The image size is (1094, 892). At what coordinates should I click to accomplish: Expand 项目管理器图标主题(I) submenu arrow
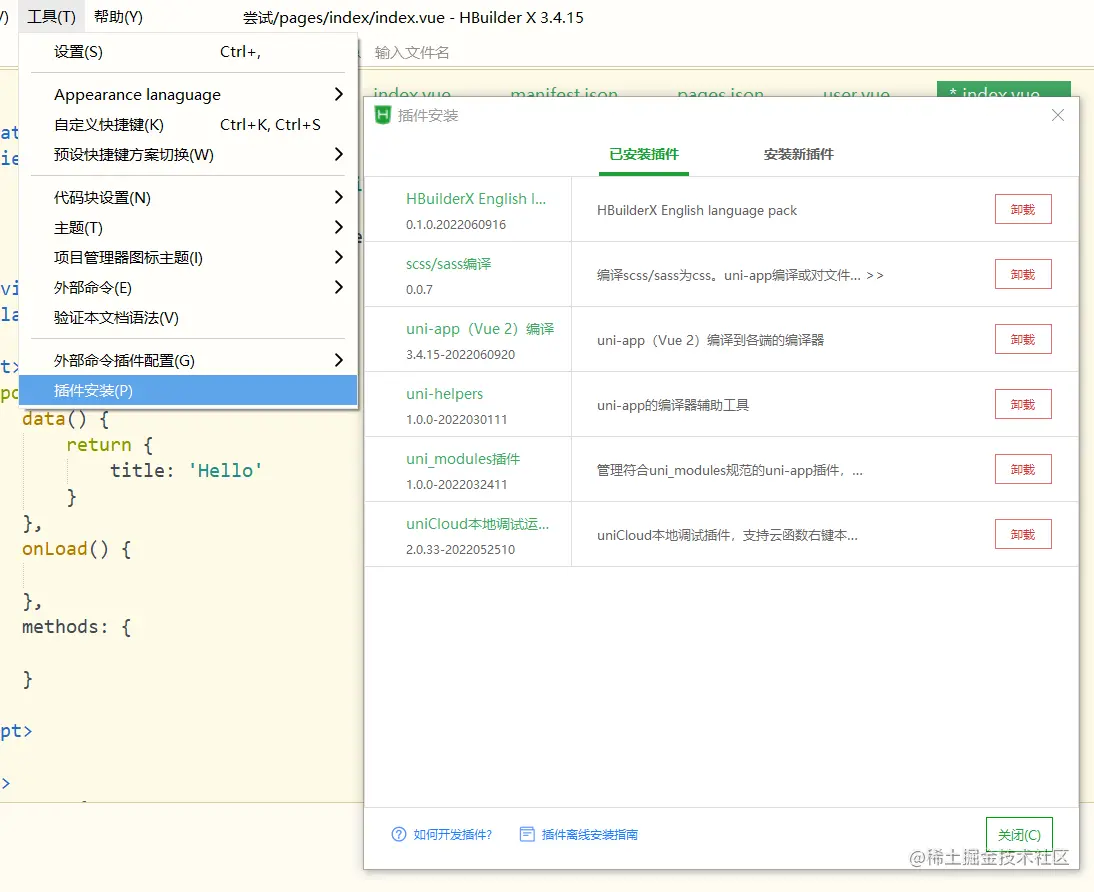[x=338, y=258]
